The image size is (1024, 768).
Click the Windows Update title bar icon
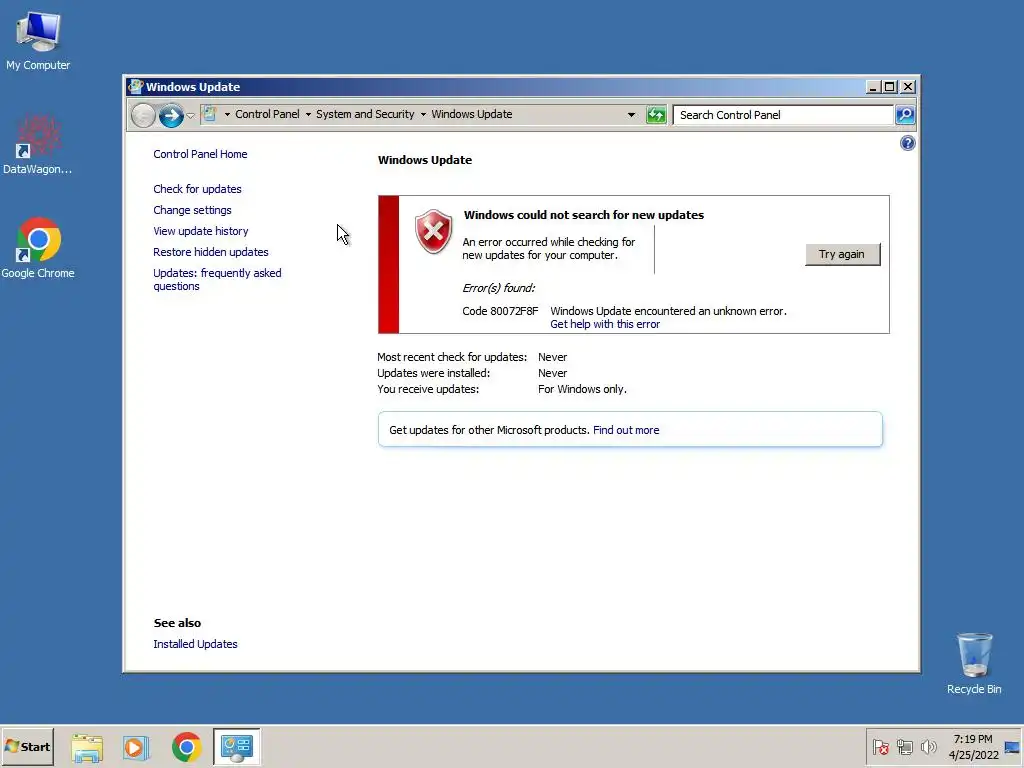coord(136,86)
